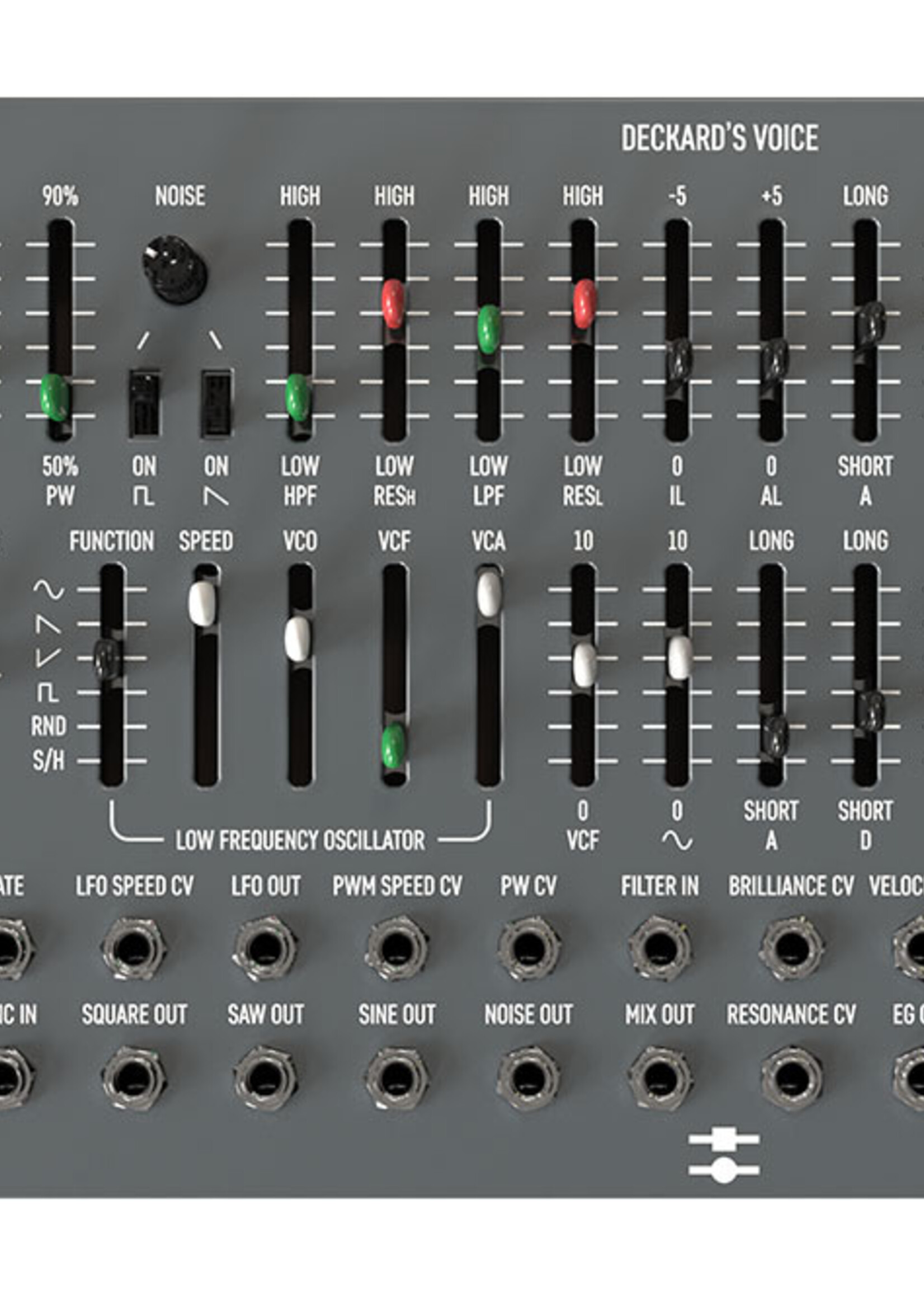Click the green HPF slider cap
This screenshot has height=1294, width=924.
[297, 397]
